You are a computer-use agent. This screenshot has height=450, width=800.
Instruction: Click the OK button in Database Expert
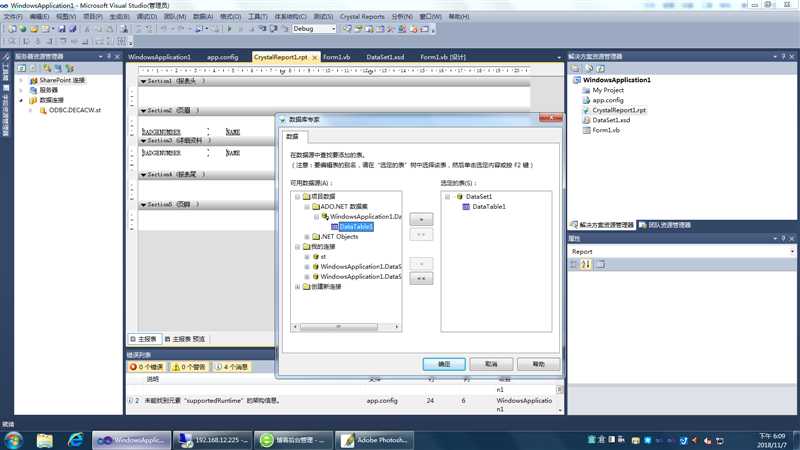444,364
